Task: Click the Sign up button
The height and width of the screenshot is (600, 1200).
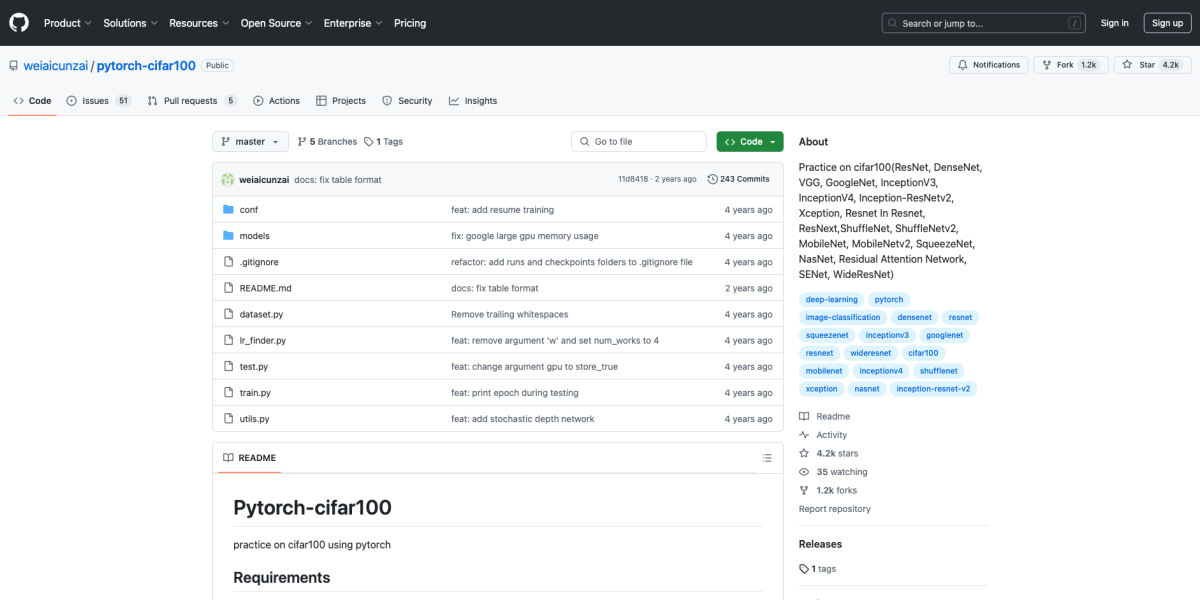Action: coord(1167,23)
